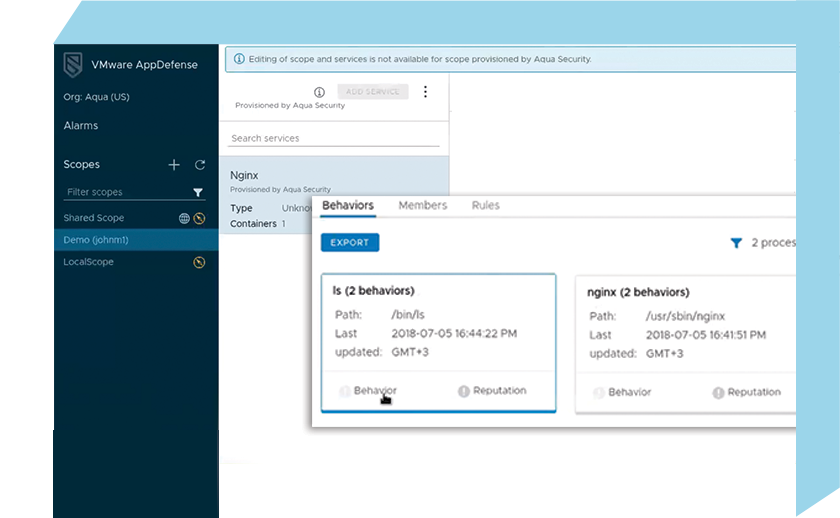Click the processes filter funnel icon
Image resolution: width=840 pixels, height=518 pixels.
pos(736,243)
